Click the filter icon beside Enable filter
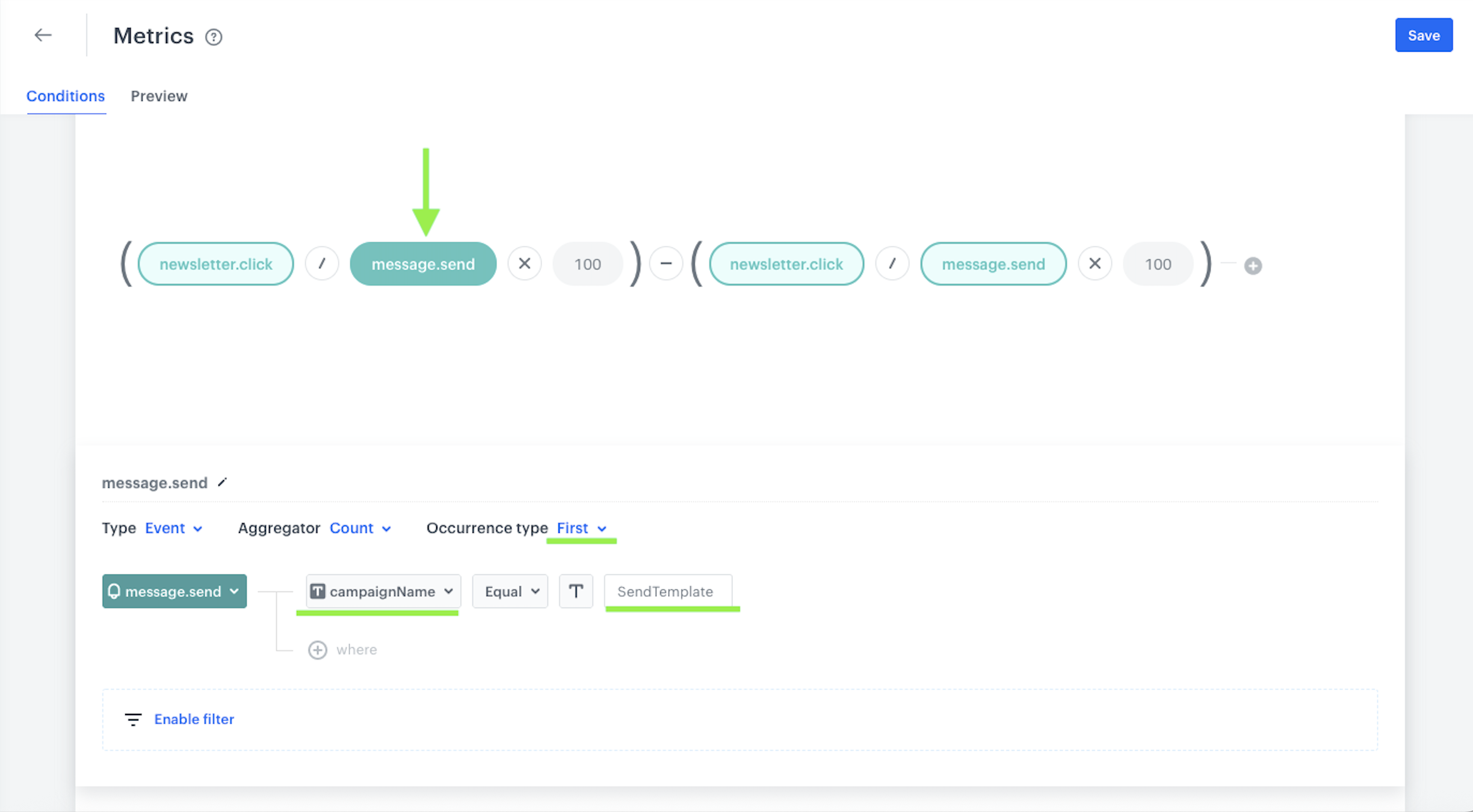Image resolution: width=1473 pixels, height=812 pixels. tap(133, 719)
